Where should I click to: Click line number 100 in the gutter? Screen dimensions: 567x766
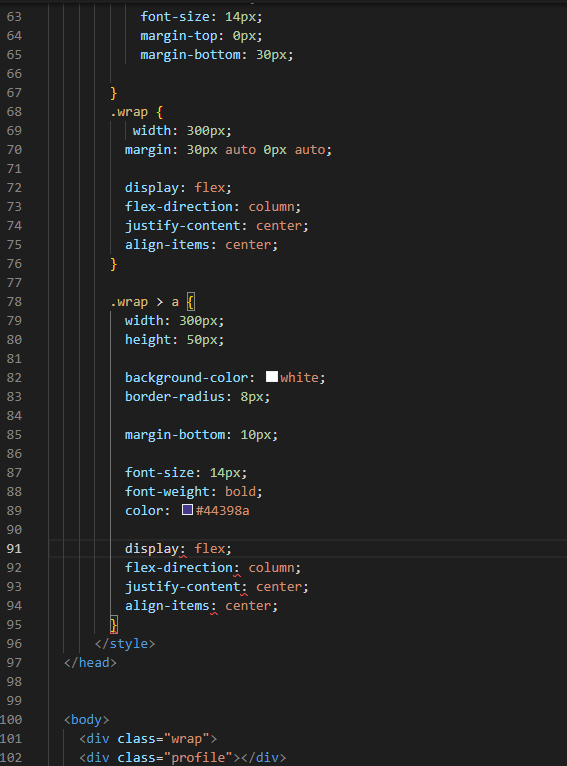coord(11,720)
